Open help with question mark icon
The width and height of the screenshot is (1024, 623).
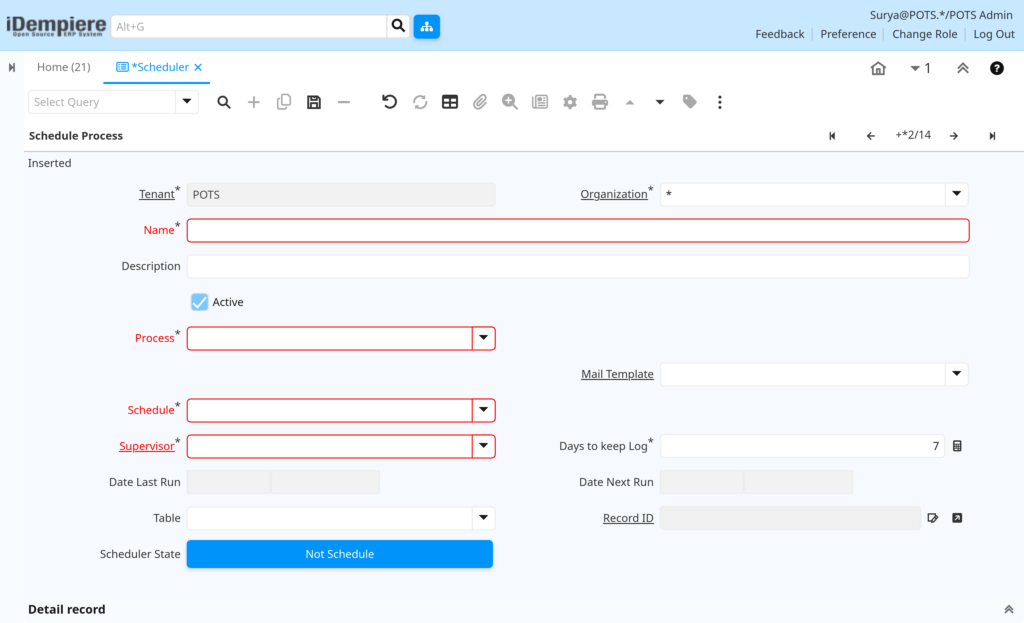pos(997,68)
